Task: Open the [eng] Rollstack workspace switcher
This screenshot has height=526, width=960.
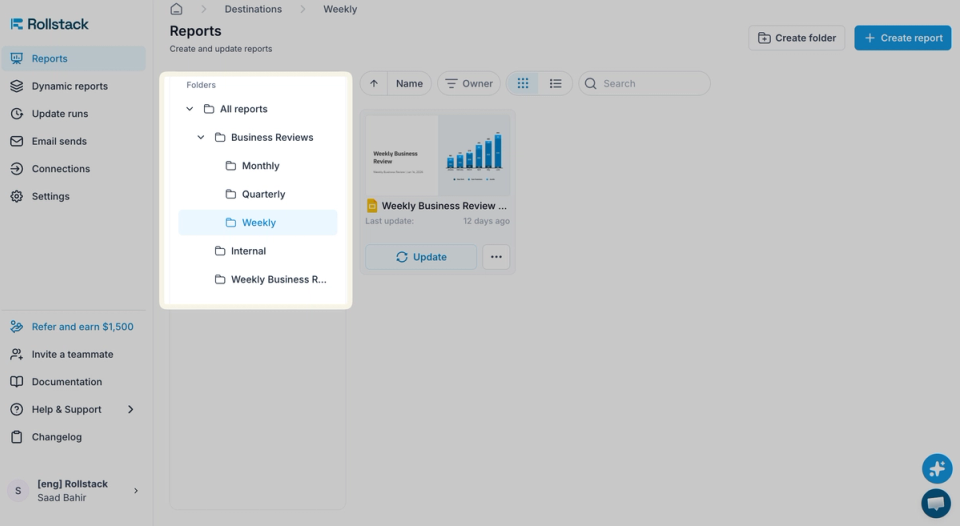Action: (x=73, y=490)
